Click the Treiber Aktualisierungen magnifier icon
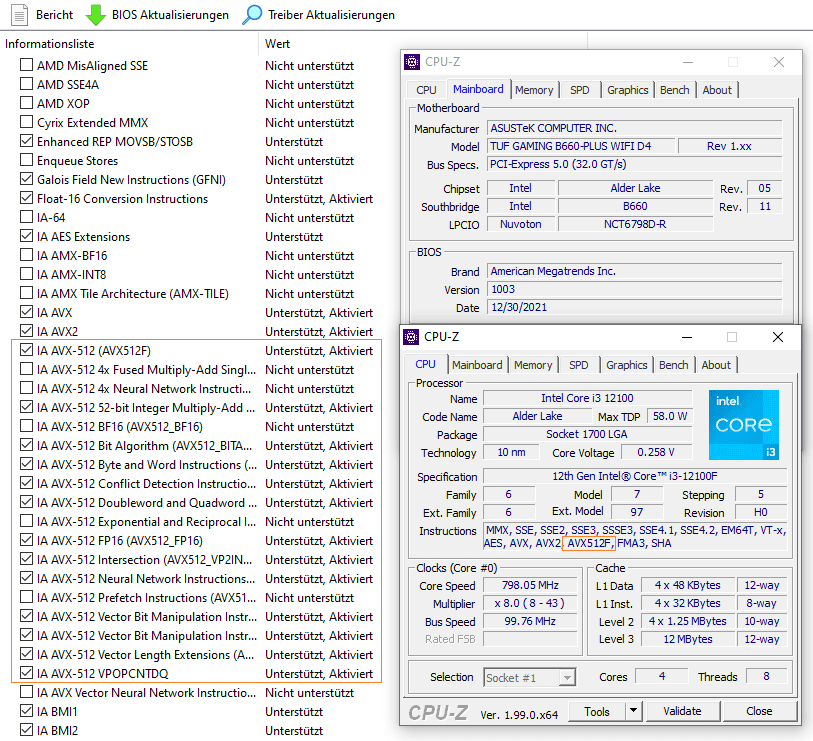The height and width of the screenshot is (741, 813). point(252,15)
